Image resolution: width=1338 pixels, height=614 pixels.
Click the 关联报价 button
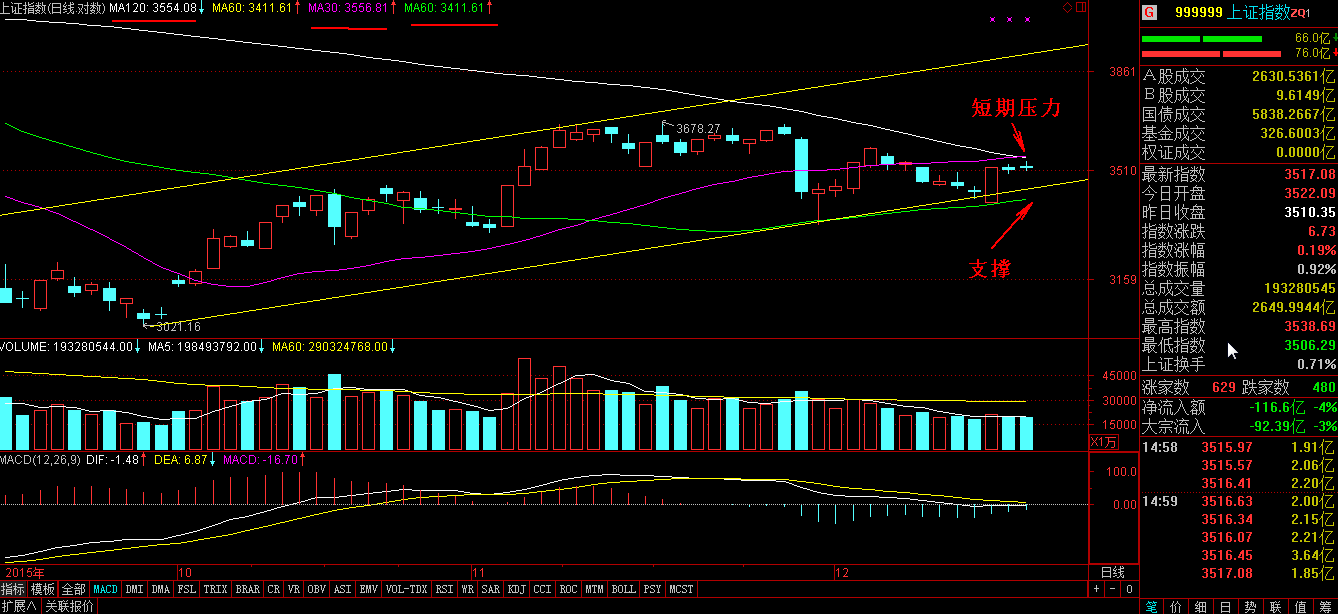[x=69, y=606]
